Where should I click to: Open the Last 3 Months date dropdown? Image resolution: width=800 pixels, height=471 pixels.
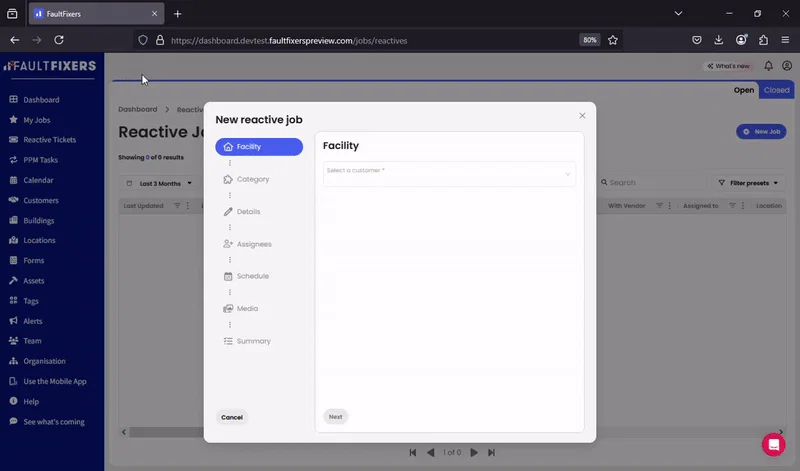pos(159,183)
